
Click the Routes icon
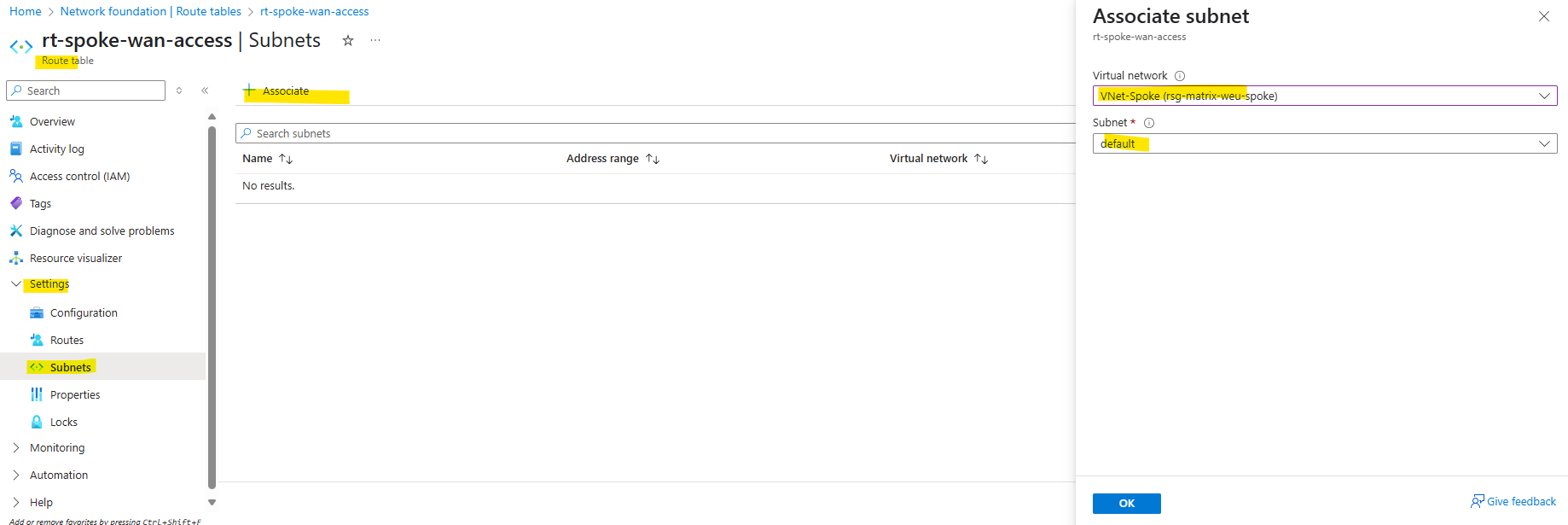[37, 340]
